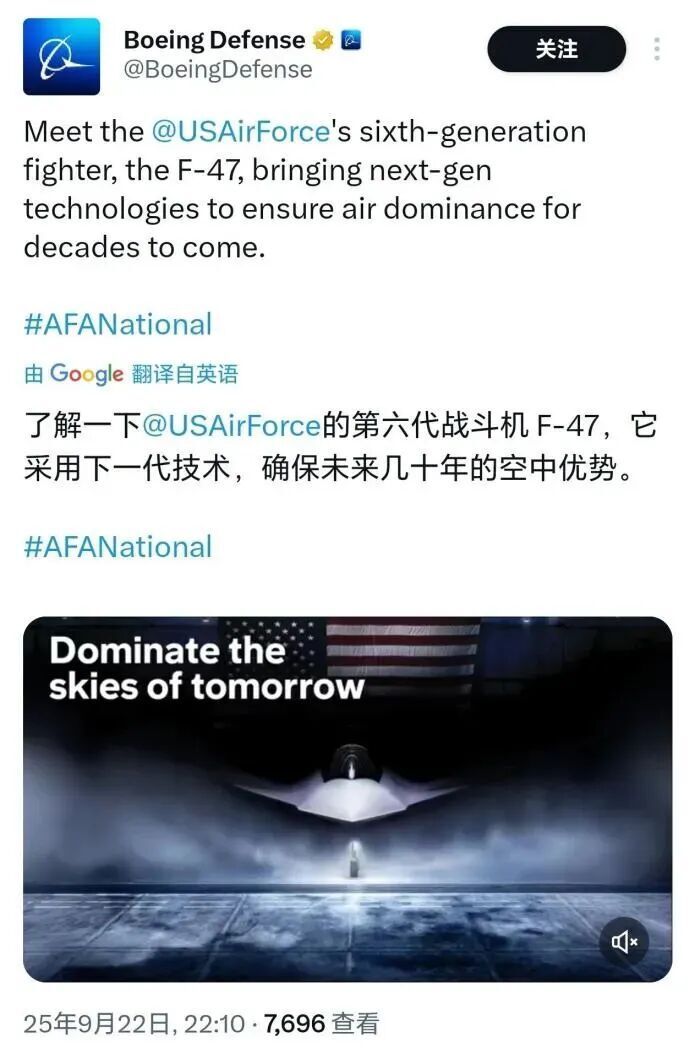This screenshot has height=1059, width=695.
Task: Unmute the video with the speaker icon
Action: point(625,941)
